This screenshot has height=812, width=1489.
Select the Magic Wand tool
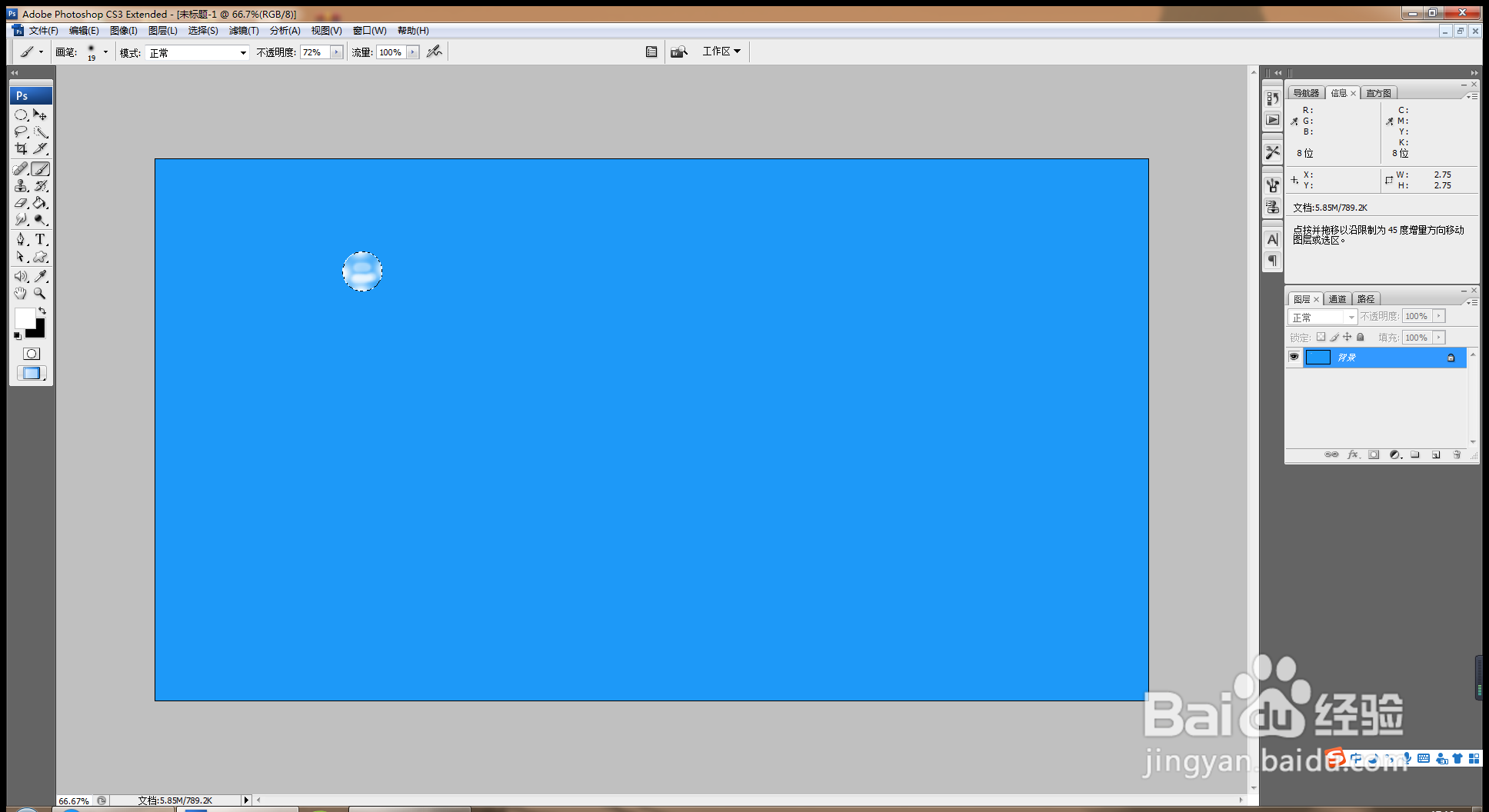[x=41, y=131]
